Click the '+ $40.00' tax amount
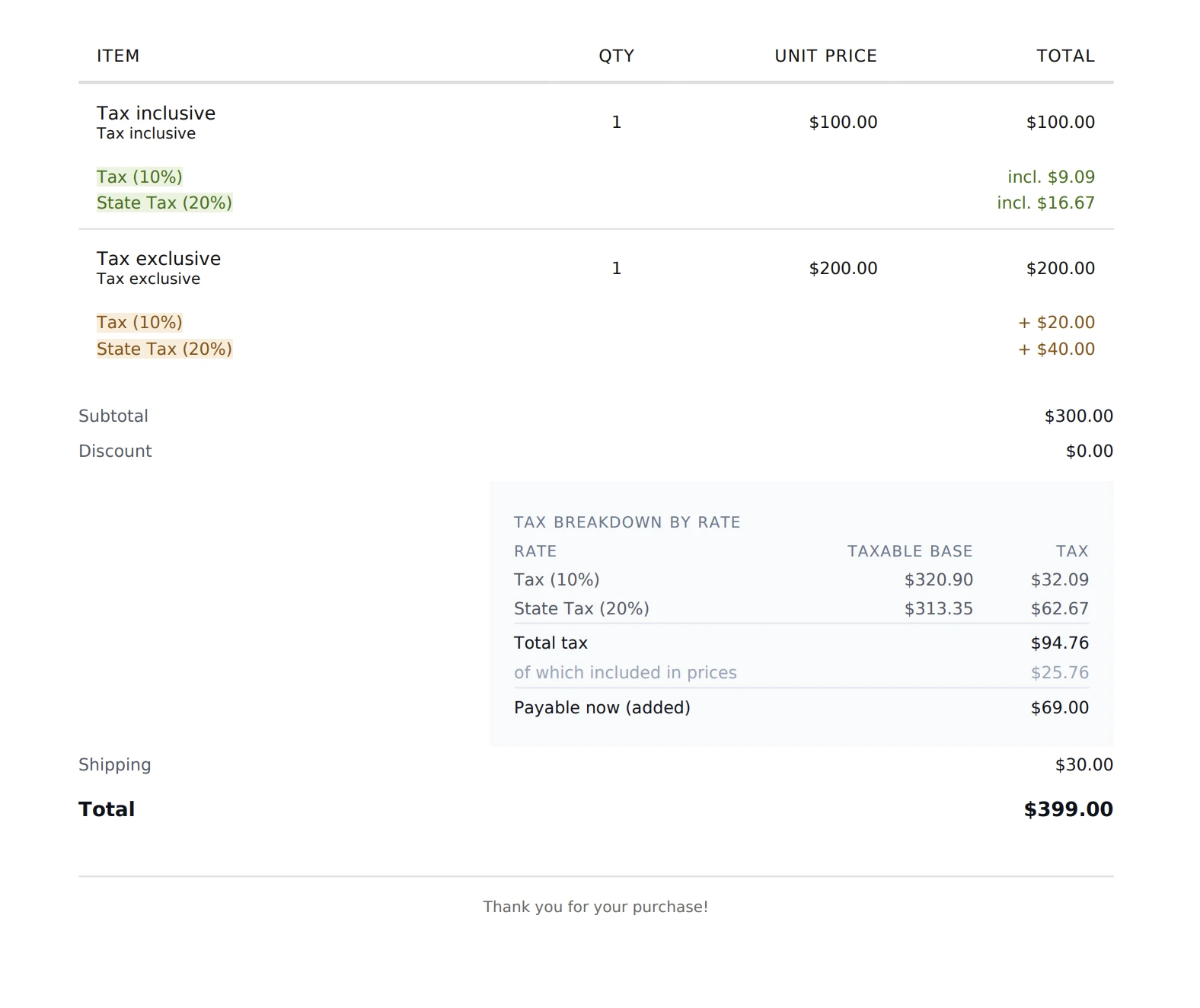Image resolution: width=1200 pixels, height=1008 pixels. point(1056,349)
